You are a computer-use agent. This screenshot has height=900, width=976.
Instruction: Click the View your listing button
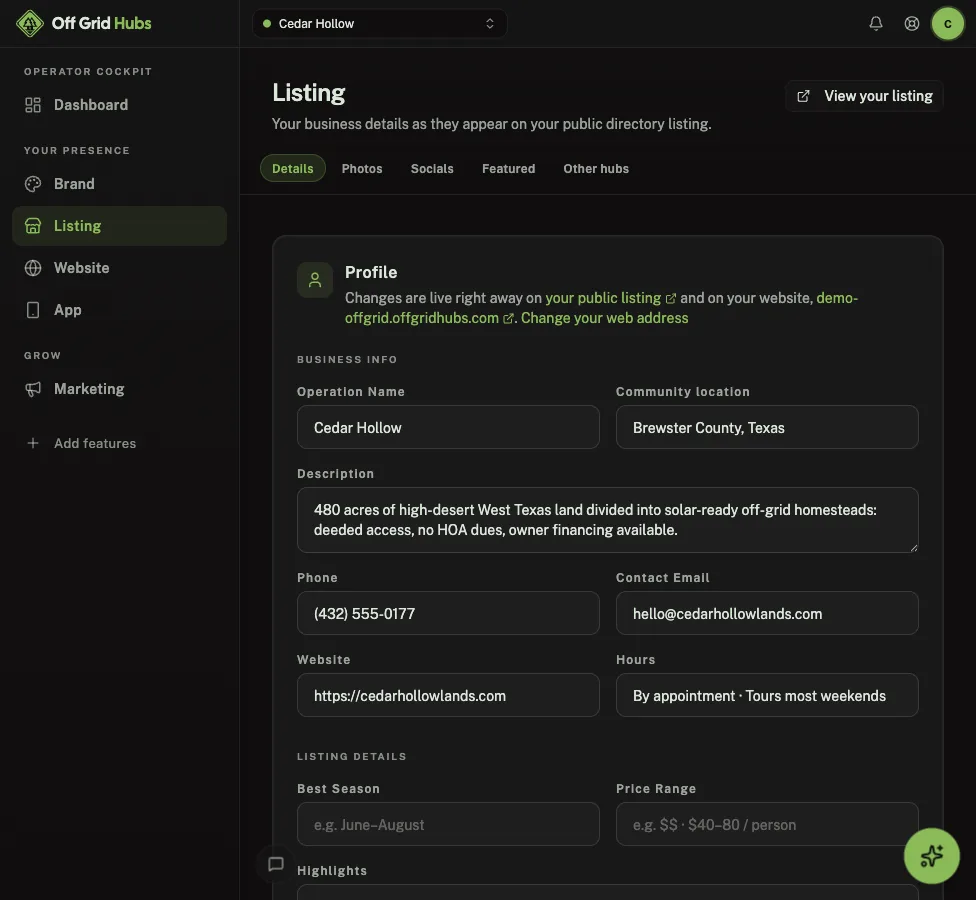(864, 96)
